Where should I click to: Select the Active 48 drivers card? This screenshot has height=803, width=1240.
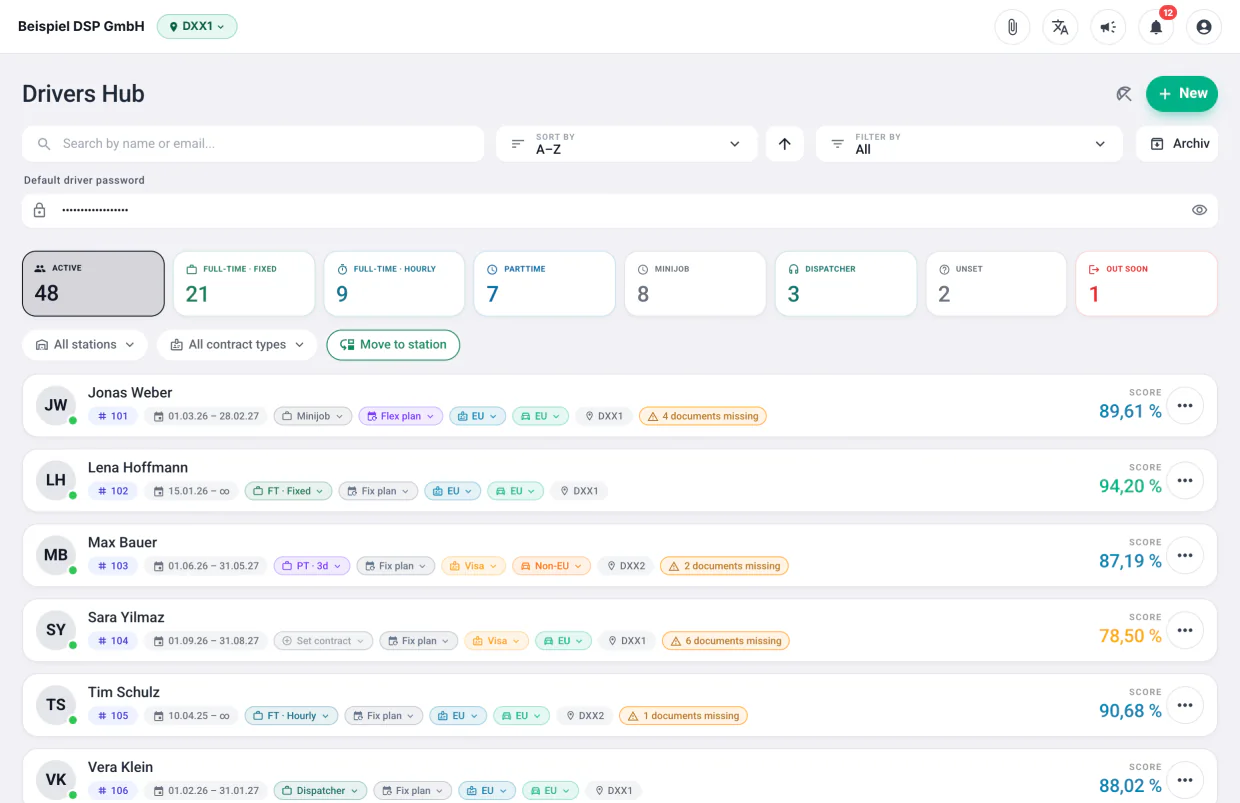[93, 284]
